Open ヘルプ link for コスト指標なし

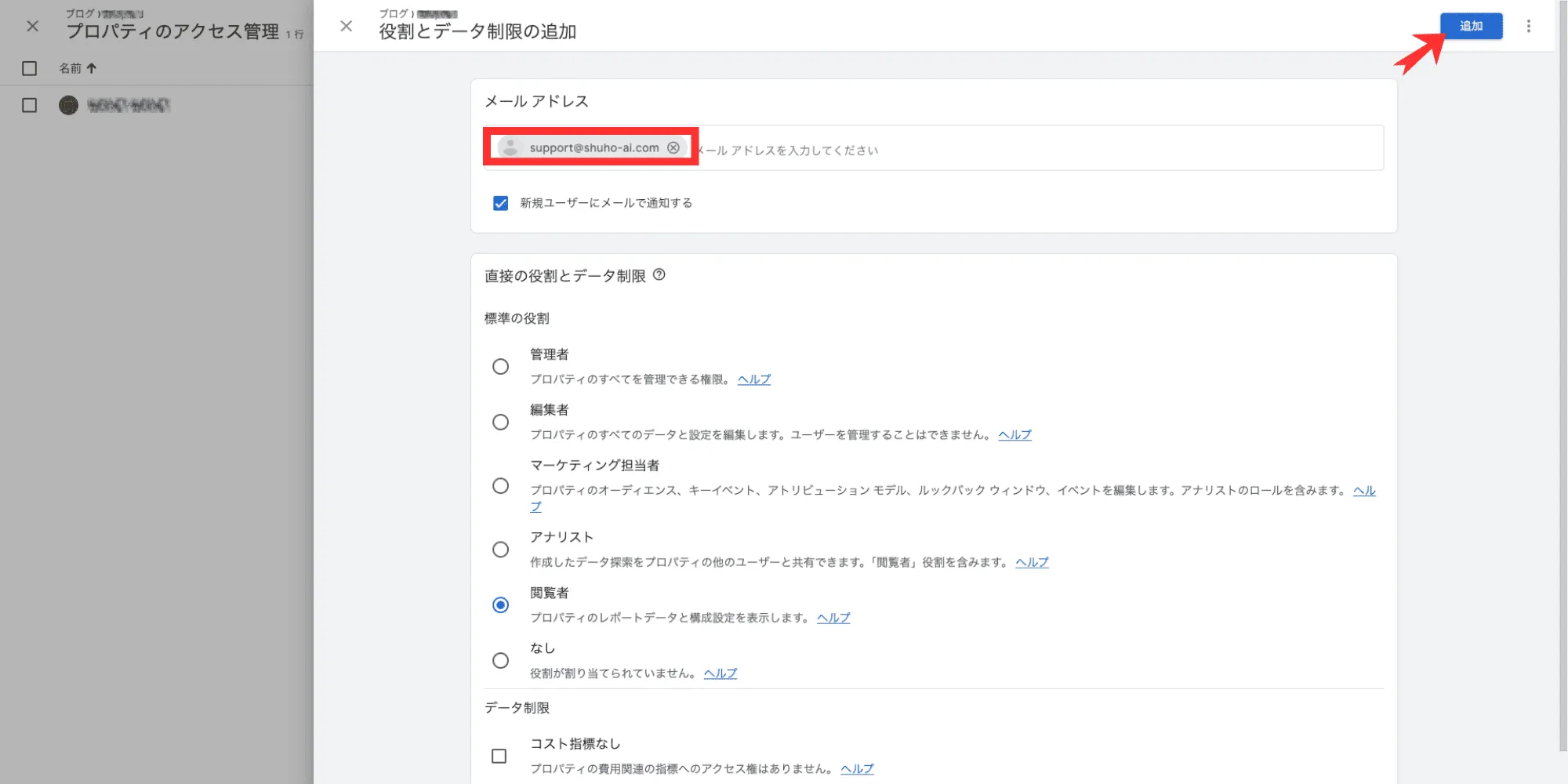pyautogui.click(x=857, y=769)
